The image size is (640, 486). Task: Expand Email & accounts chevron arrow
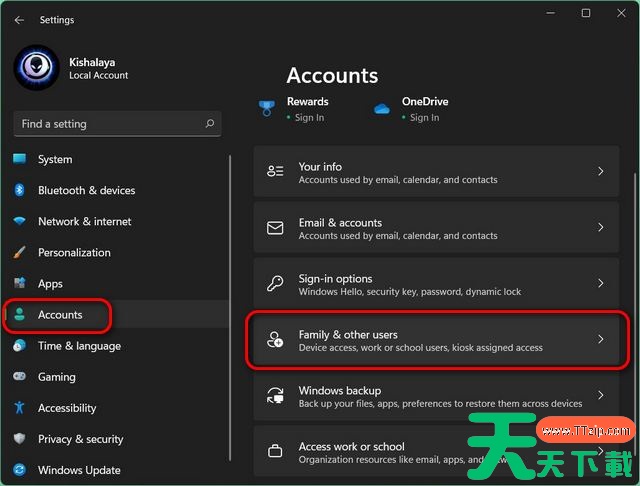coord(600,228)
